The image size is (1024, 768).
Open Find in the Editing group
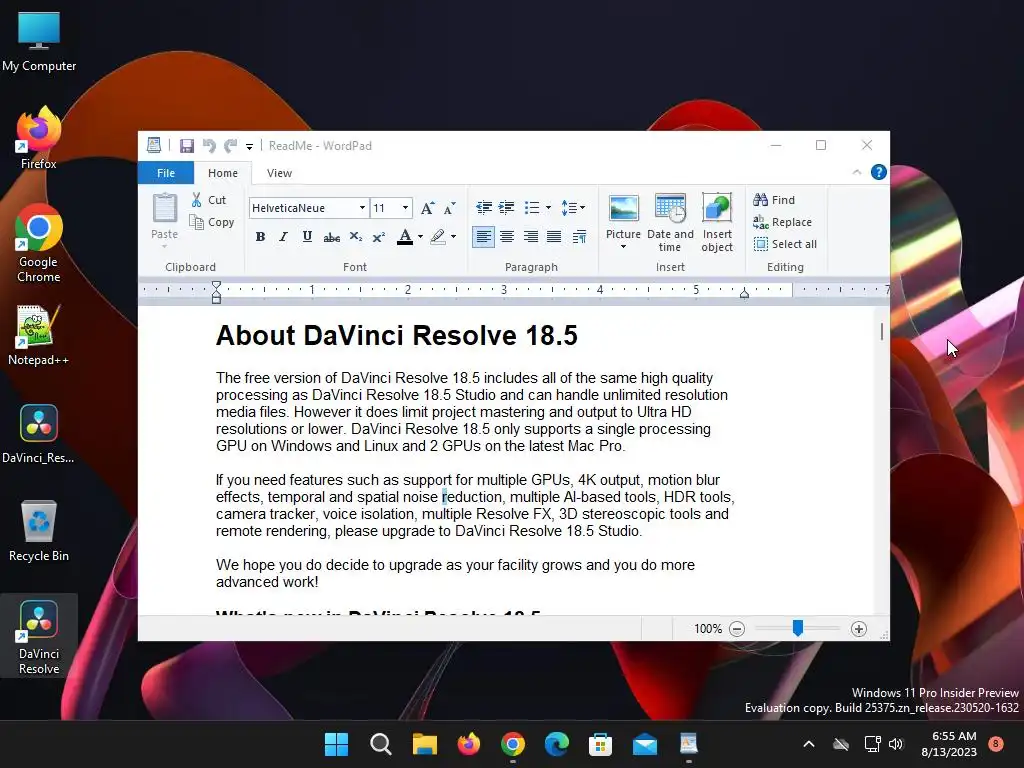(x=774, y=200)
